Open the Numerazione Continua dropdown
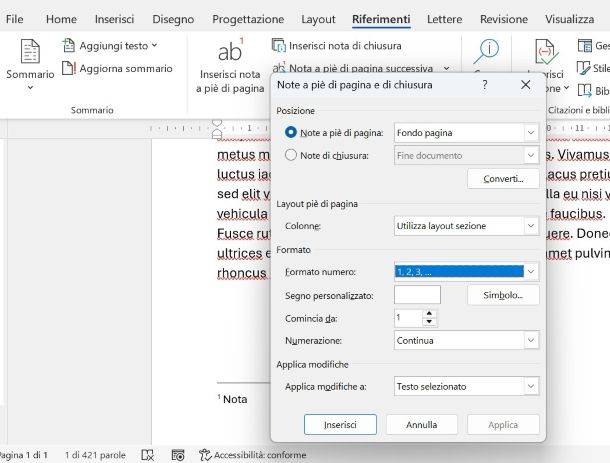The width and height of the screenshot is (610, 463). [531, 340]
